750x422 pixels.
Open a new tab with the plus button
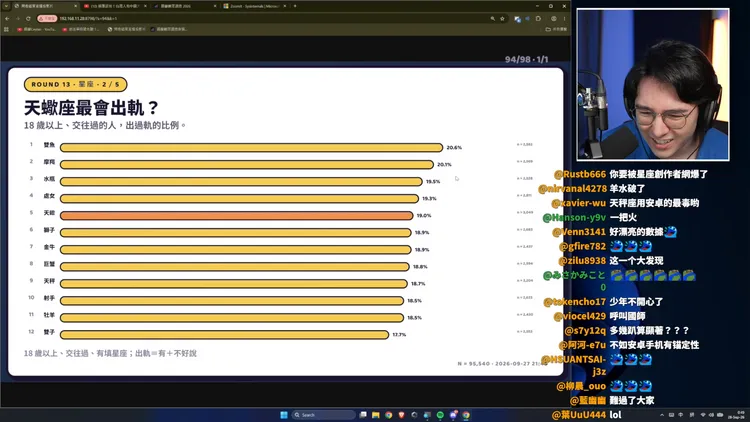(295, 6)
